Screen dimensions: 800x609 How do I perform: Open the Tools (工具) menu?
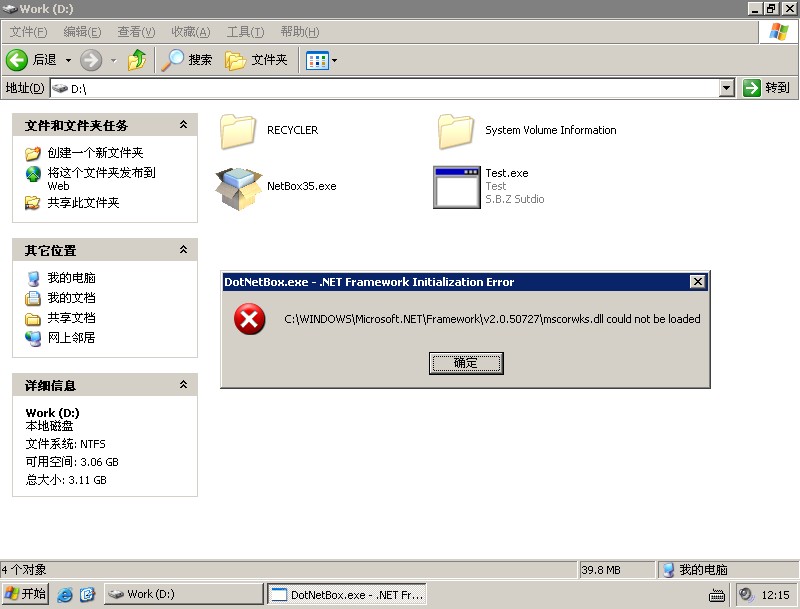245,32
